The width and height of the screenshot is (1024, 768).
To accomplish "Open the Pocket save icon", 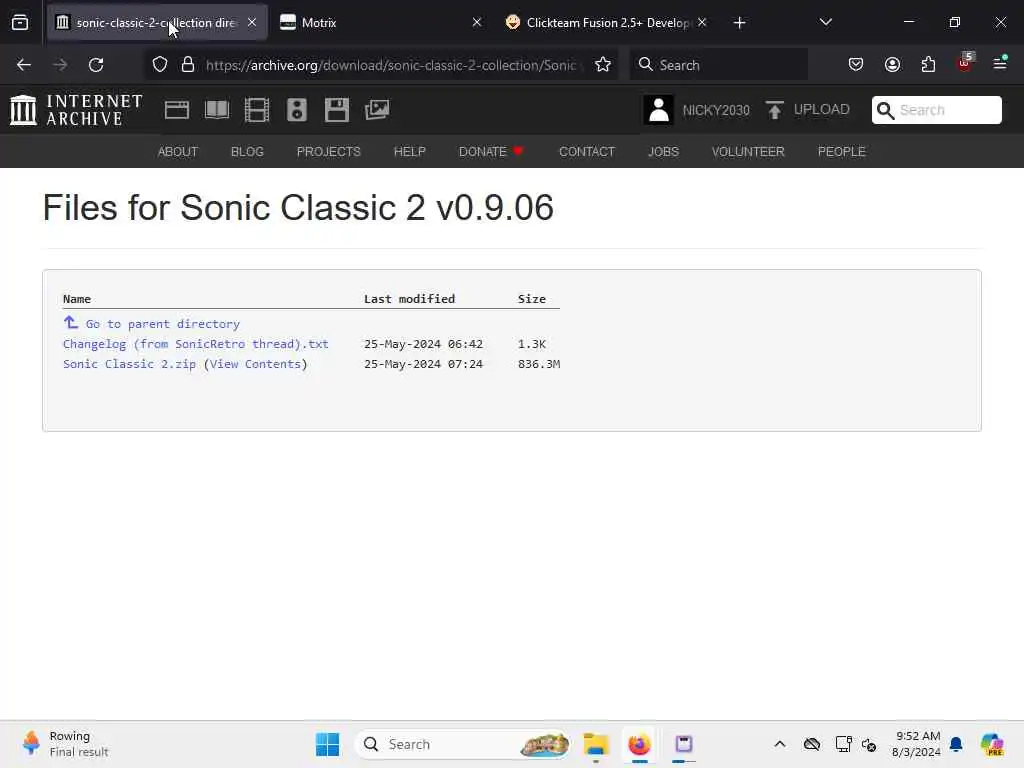I will [x=856, y=65].
